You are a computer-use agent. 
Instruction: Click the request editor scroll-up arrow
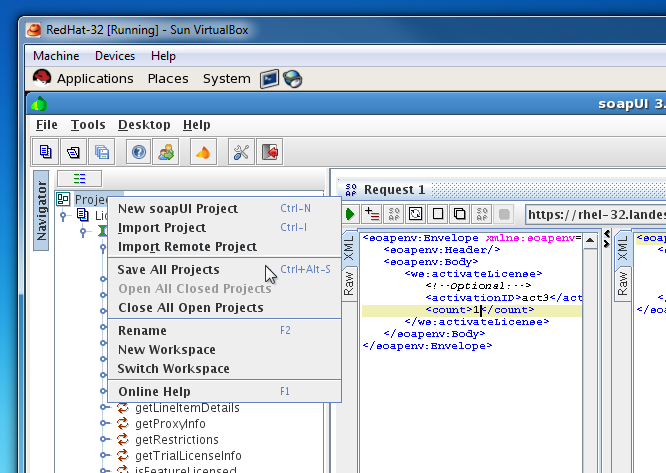tap(590, 241)
